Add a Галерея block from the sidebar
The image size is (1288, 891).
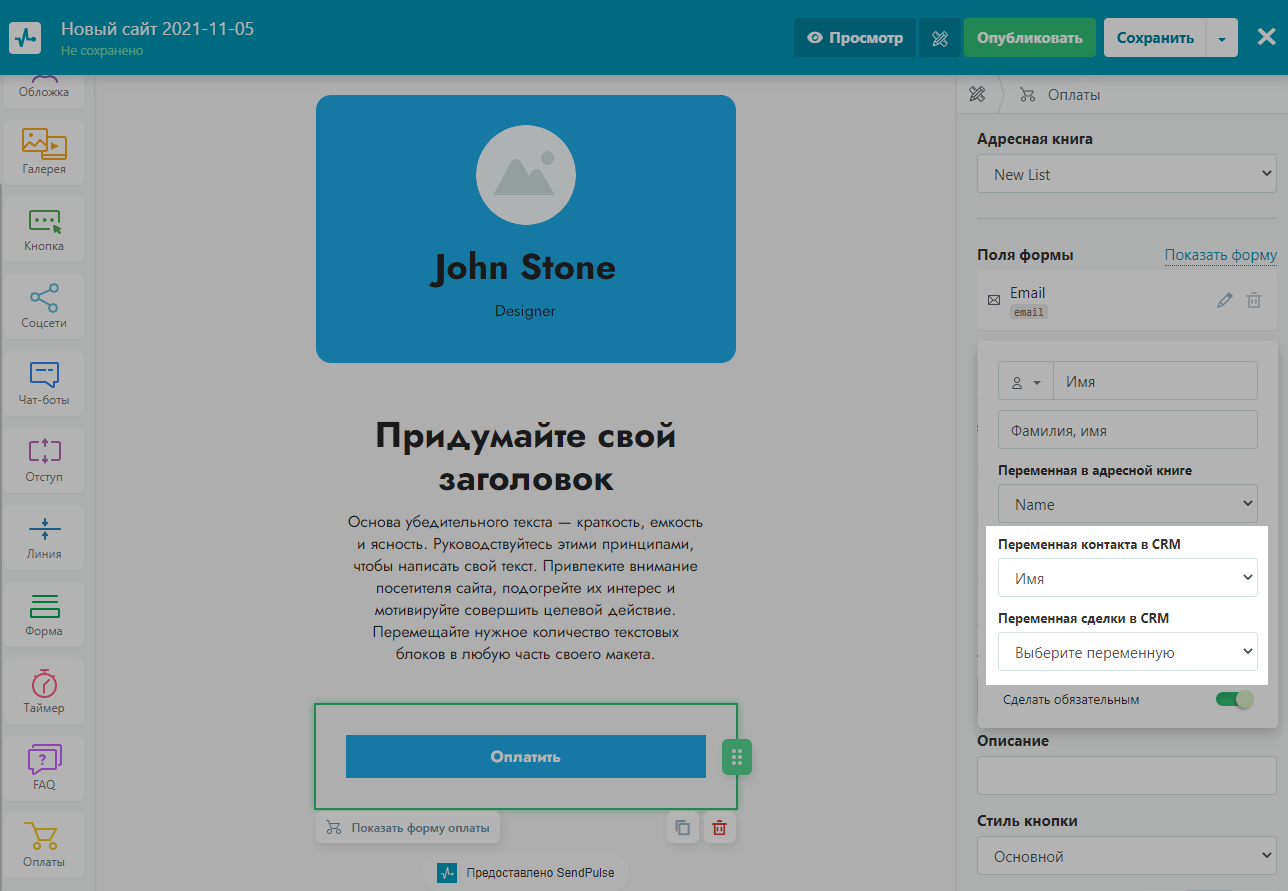pos(44,152)
